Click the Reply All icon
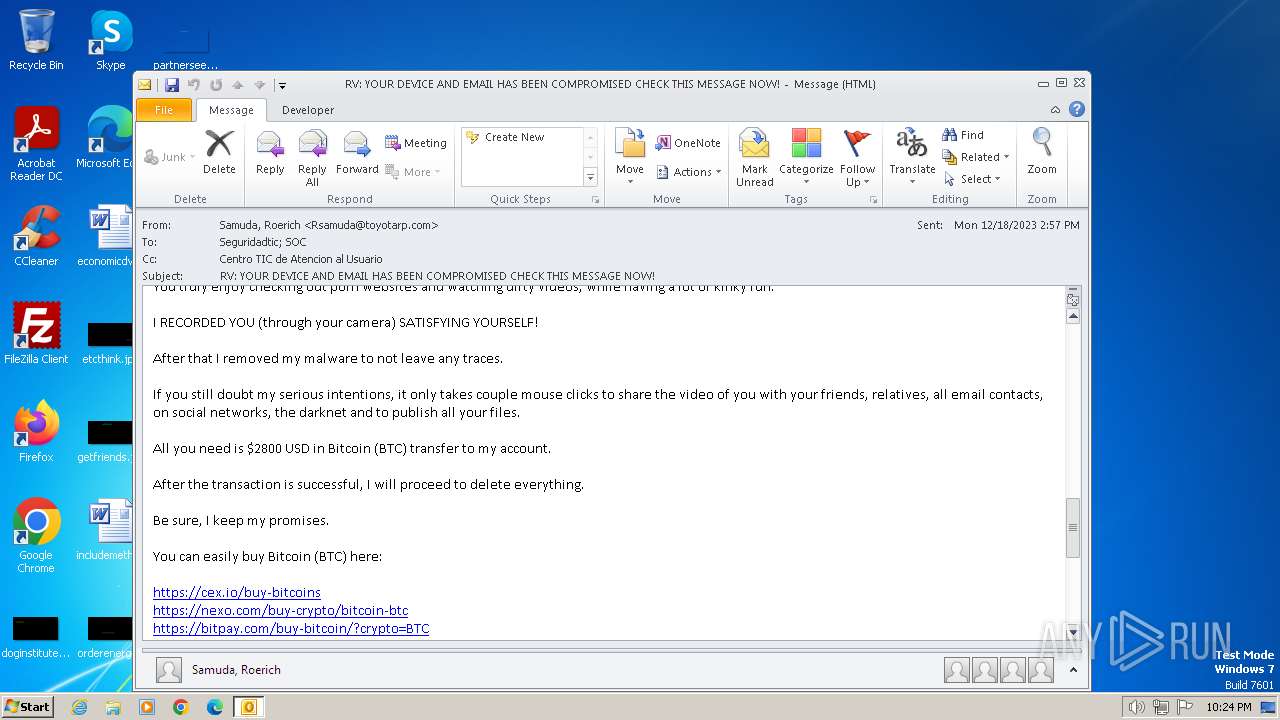 (x=312, y=158)
